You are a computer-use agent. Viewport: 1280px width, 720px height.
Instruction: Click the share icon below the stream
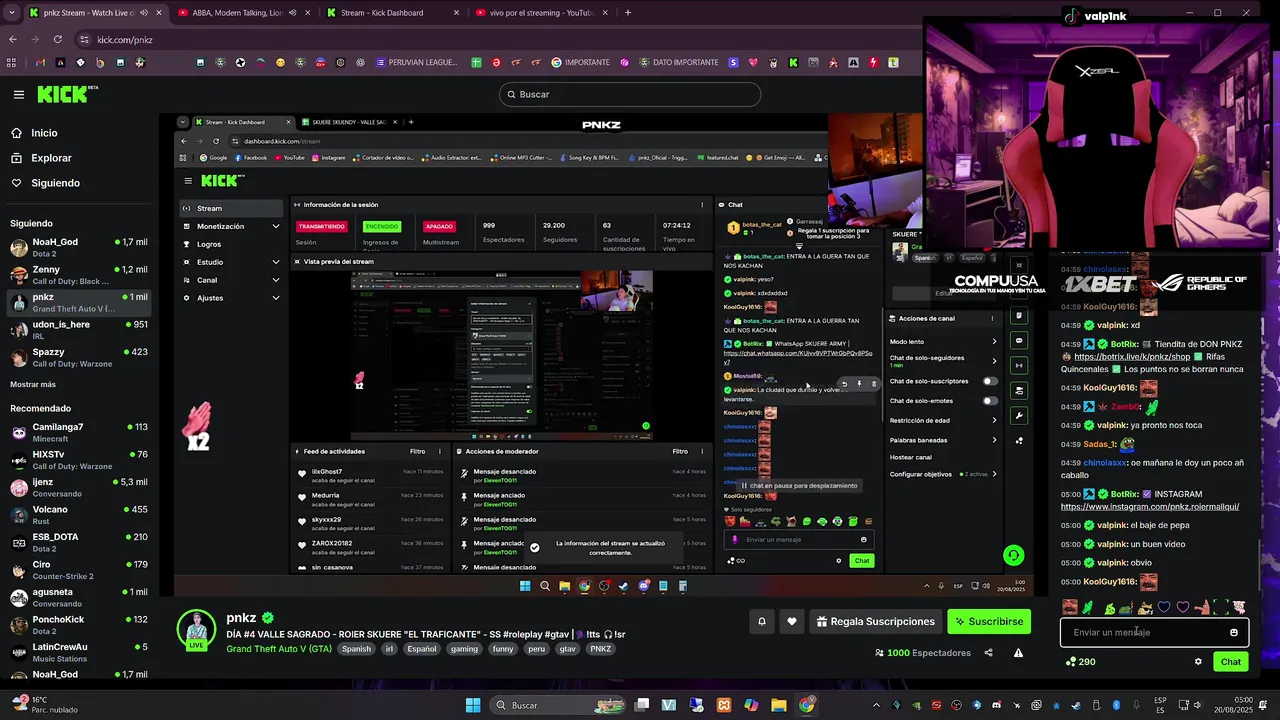[x=988, y=653]
